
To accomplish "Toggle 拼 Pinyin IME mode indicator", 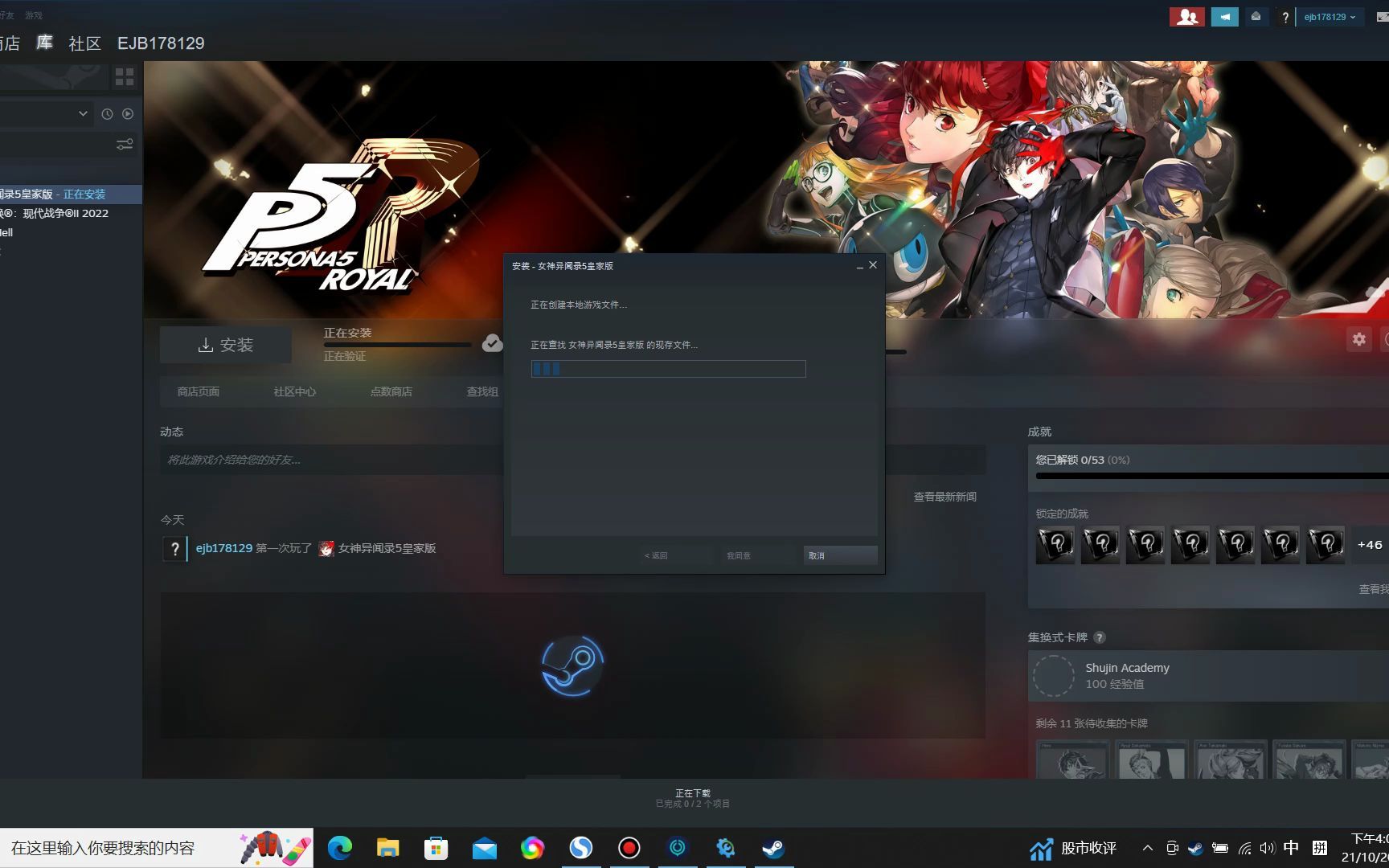I will coord(1319,848).
